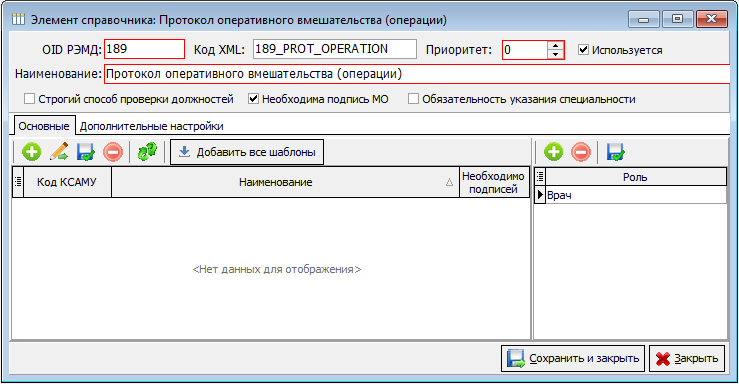Minimize the Элемент справочника window
The image size is (739, 384).
[643, 19]
